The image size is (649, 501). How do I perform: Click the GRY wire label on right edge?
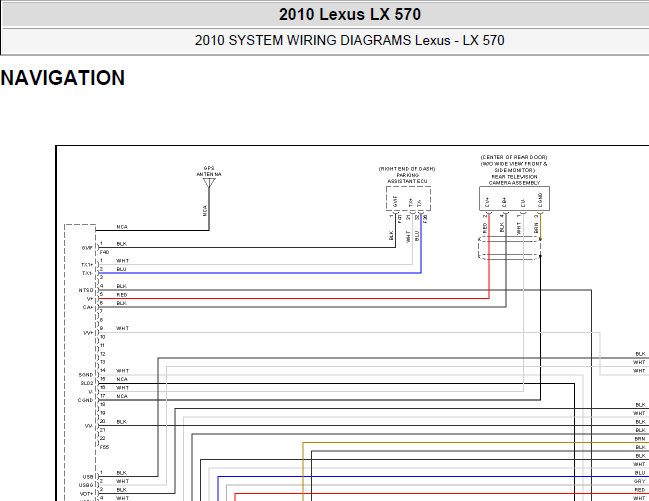point(639,481)
